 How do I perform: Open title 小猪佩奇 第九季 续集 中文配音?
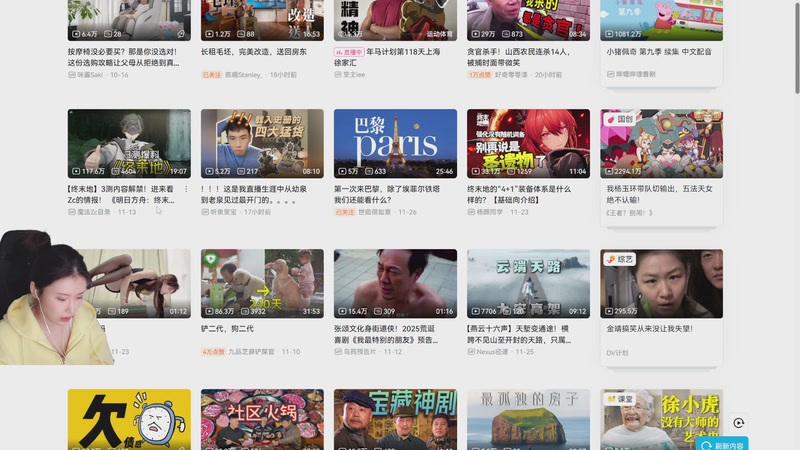(659, 52)
